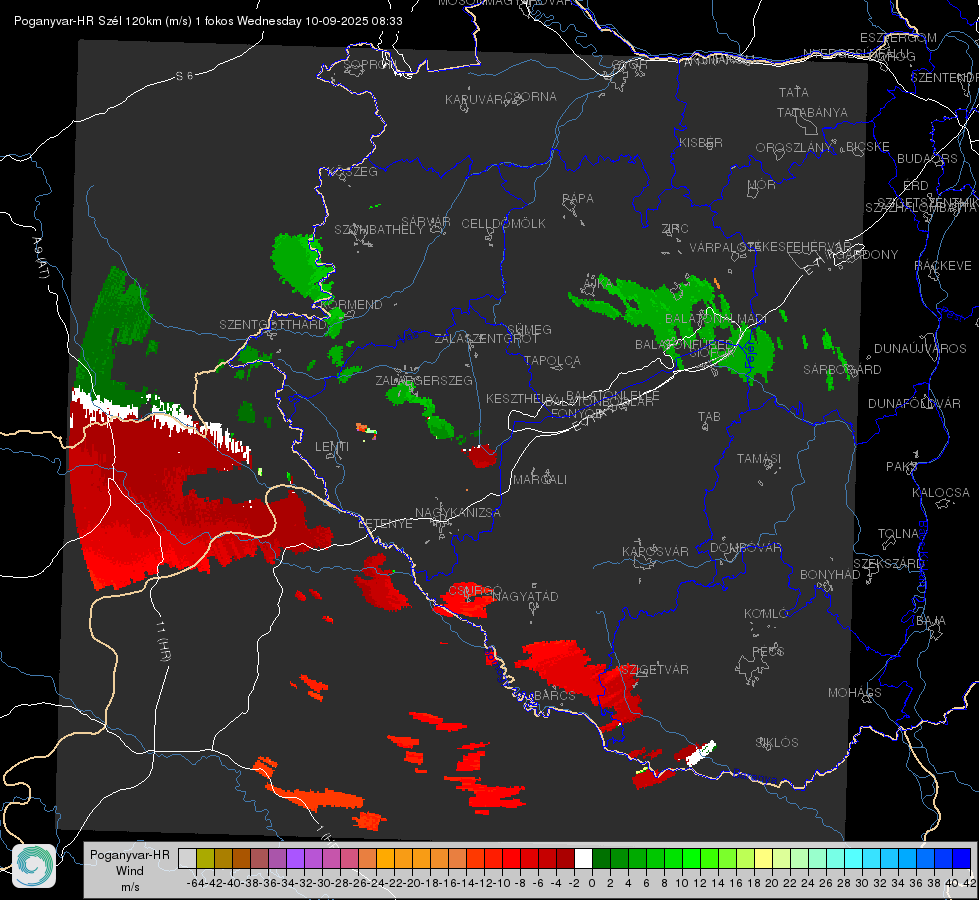Click the SZEKSZARD city label

(888, 564)
